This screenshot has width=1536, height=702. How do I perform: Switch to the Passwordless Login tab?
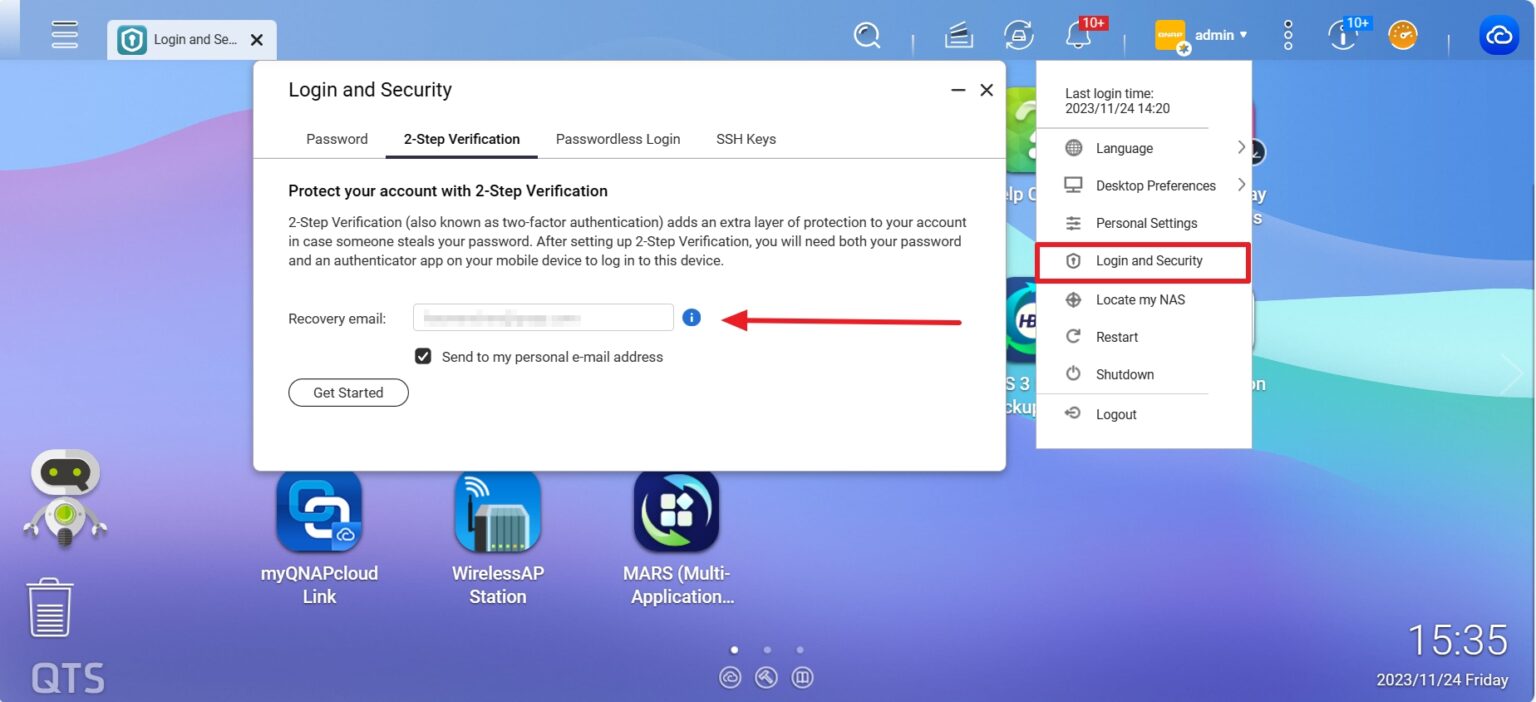tap(617, 139)
